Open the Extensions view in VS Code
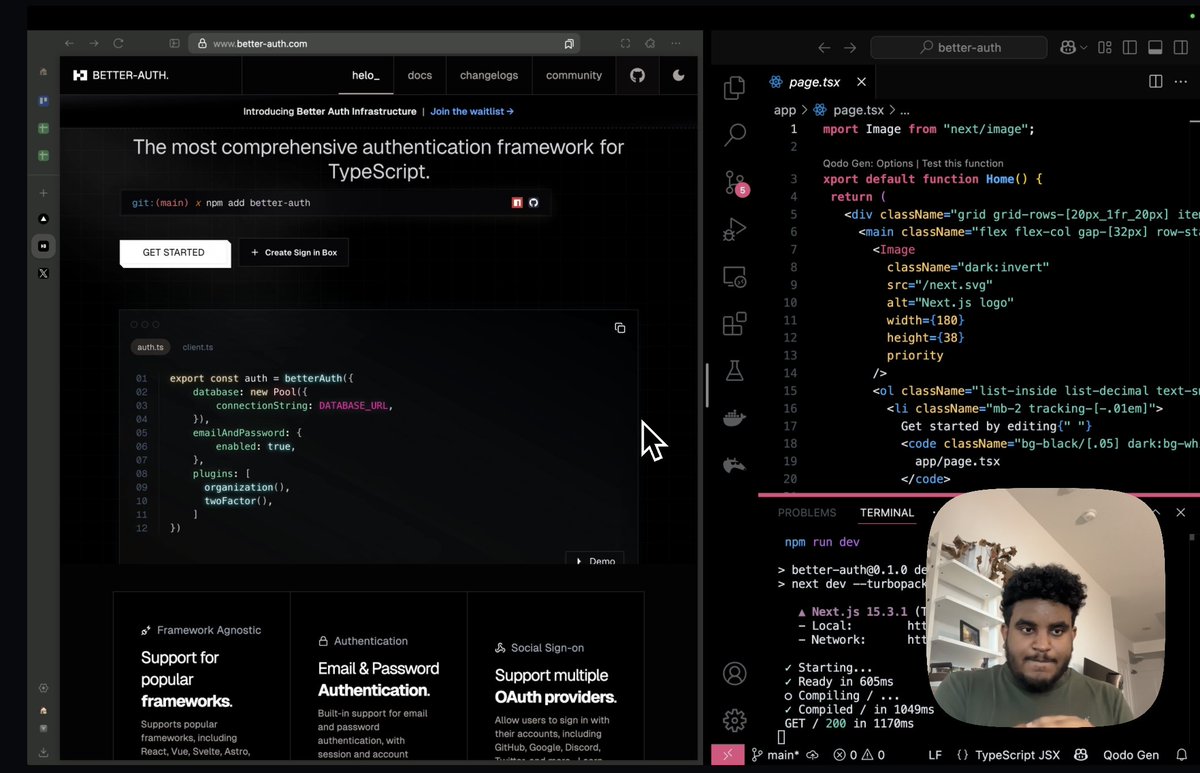 coord(734,323)
